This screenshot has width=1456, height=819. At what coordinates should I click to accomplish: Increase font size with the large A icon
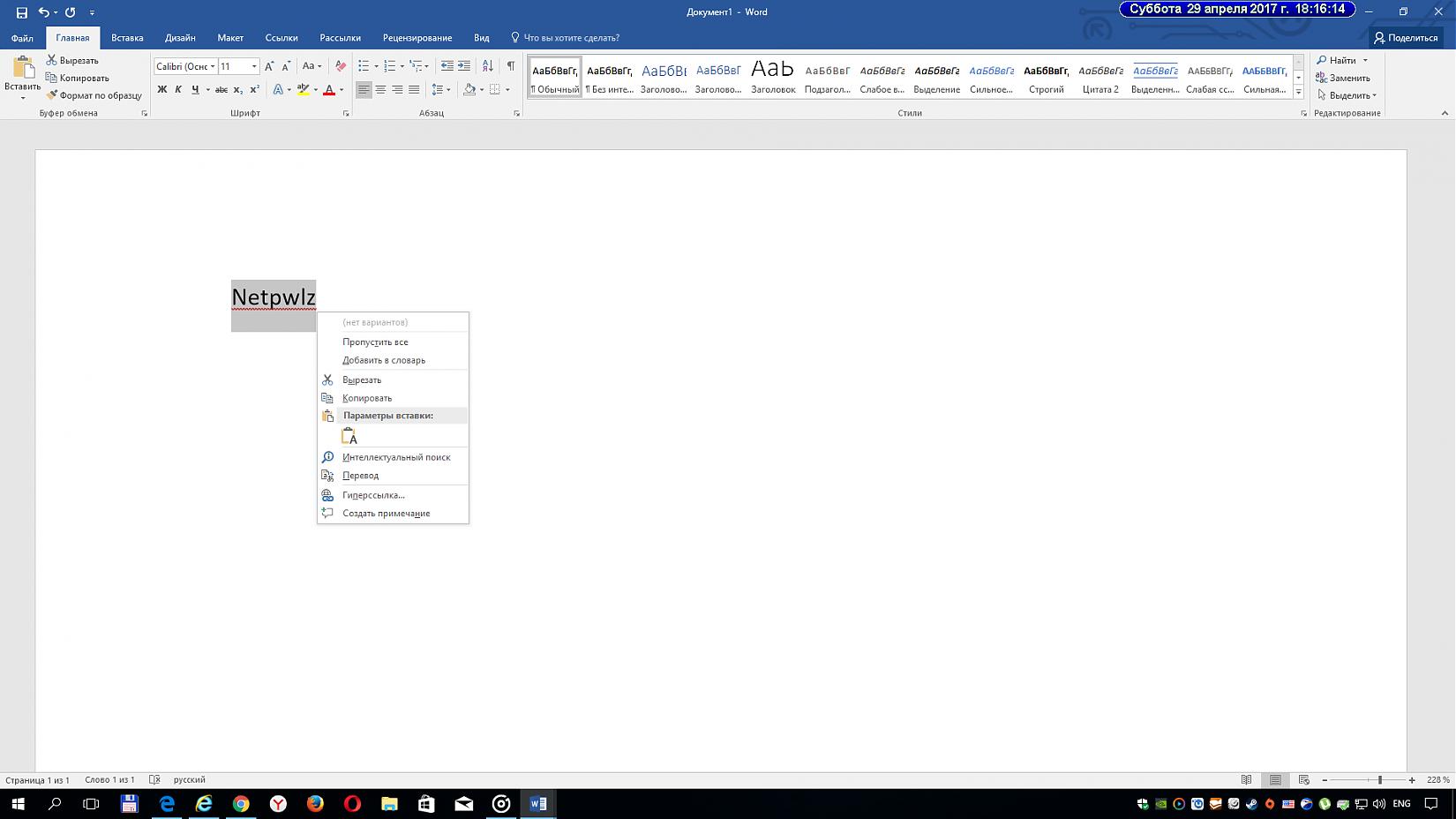(x=269, y=66)
